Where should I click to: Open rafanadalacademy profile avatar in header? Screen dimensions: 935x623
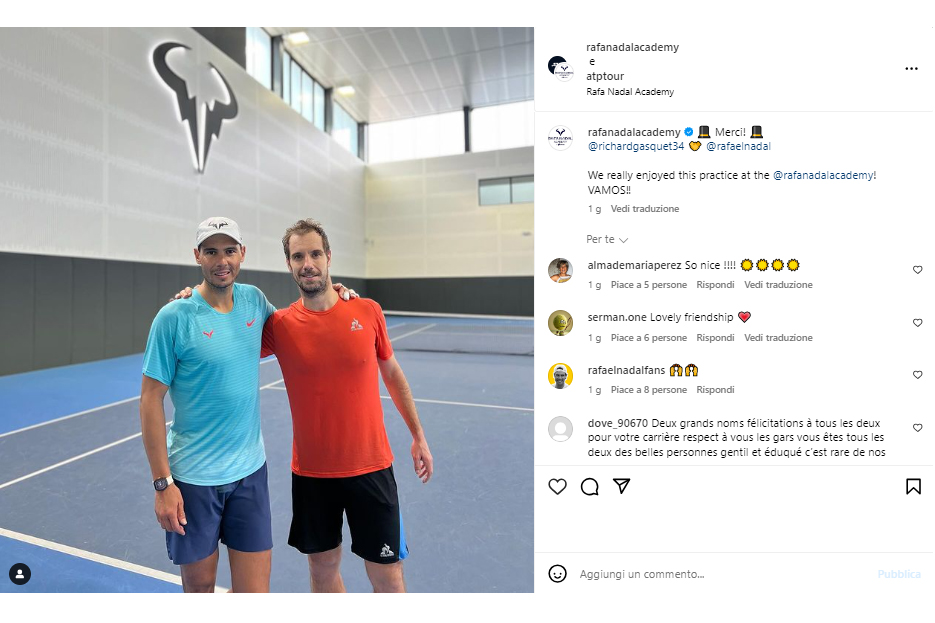point(561,68)
